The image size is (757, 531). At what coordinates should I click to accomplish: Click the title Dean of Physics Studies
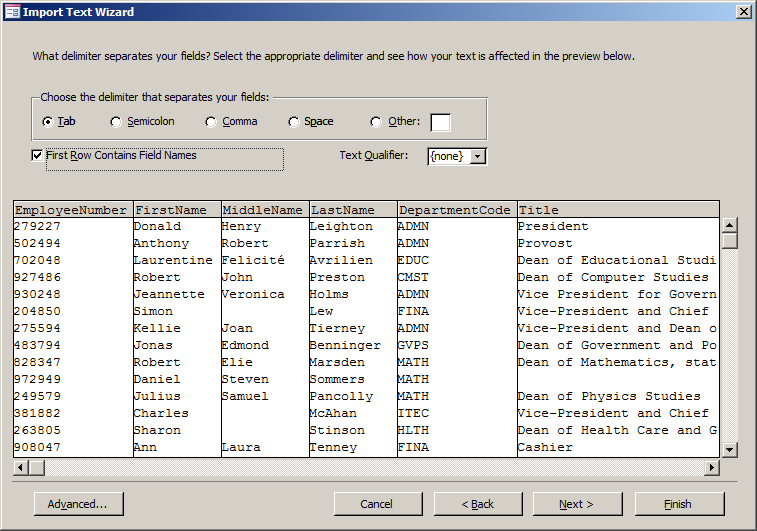coord(609,396)
